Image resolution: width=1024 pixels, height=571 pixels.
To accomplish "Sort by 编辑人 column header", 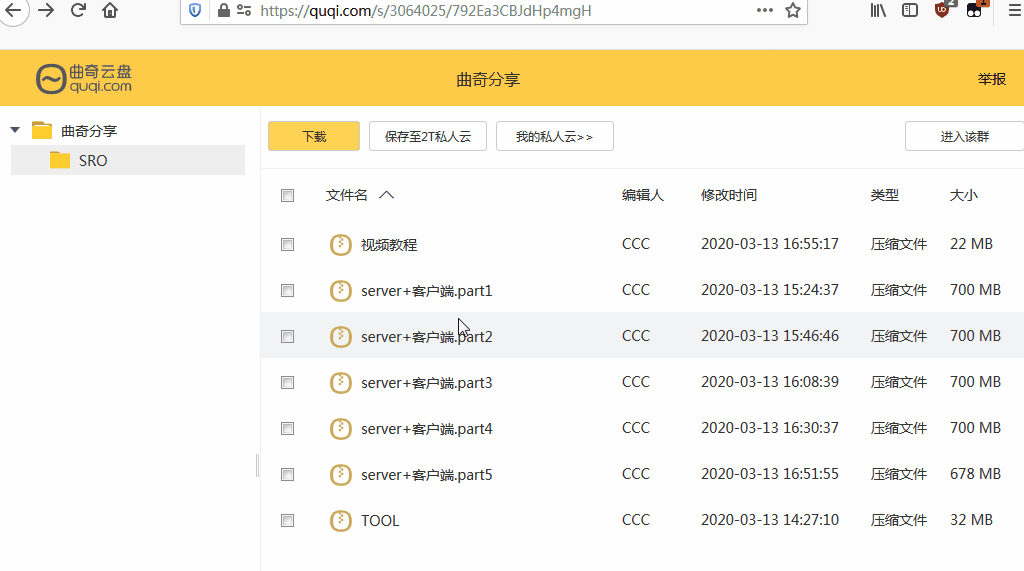I will [643, 195].
